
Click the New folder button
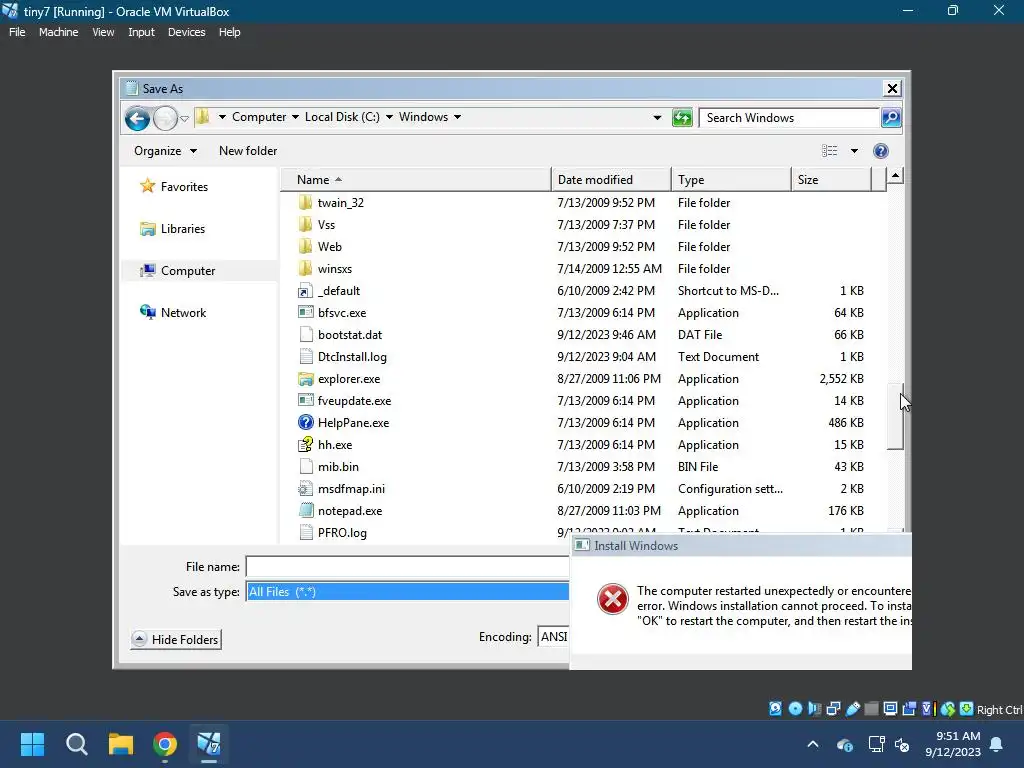(248, 151)
